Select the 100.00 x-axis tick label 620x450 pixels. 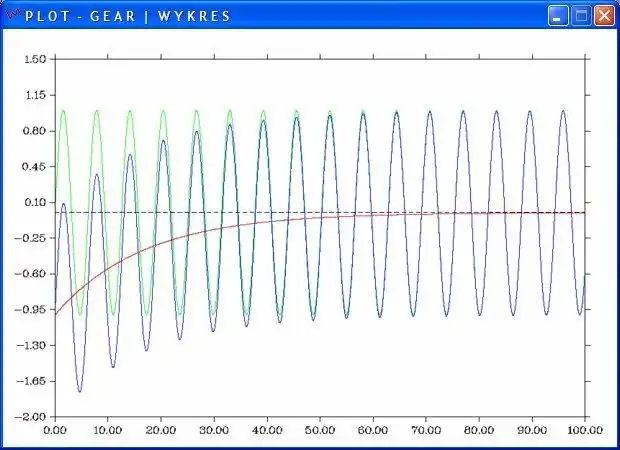click(585, 430)
